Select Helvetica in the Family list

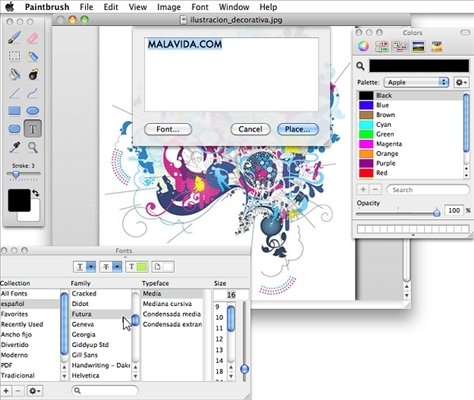click(x=101, y=375)
